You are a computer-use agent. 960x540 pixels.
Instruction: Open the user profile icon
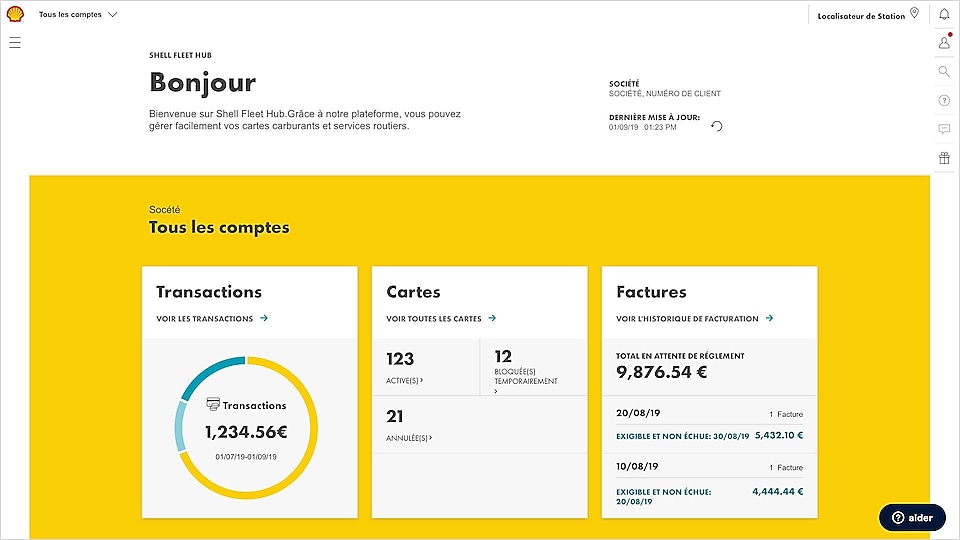944,43
